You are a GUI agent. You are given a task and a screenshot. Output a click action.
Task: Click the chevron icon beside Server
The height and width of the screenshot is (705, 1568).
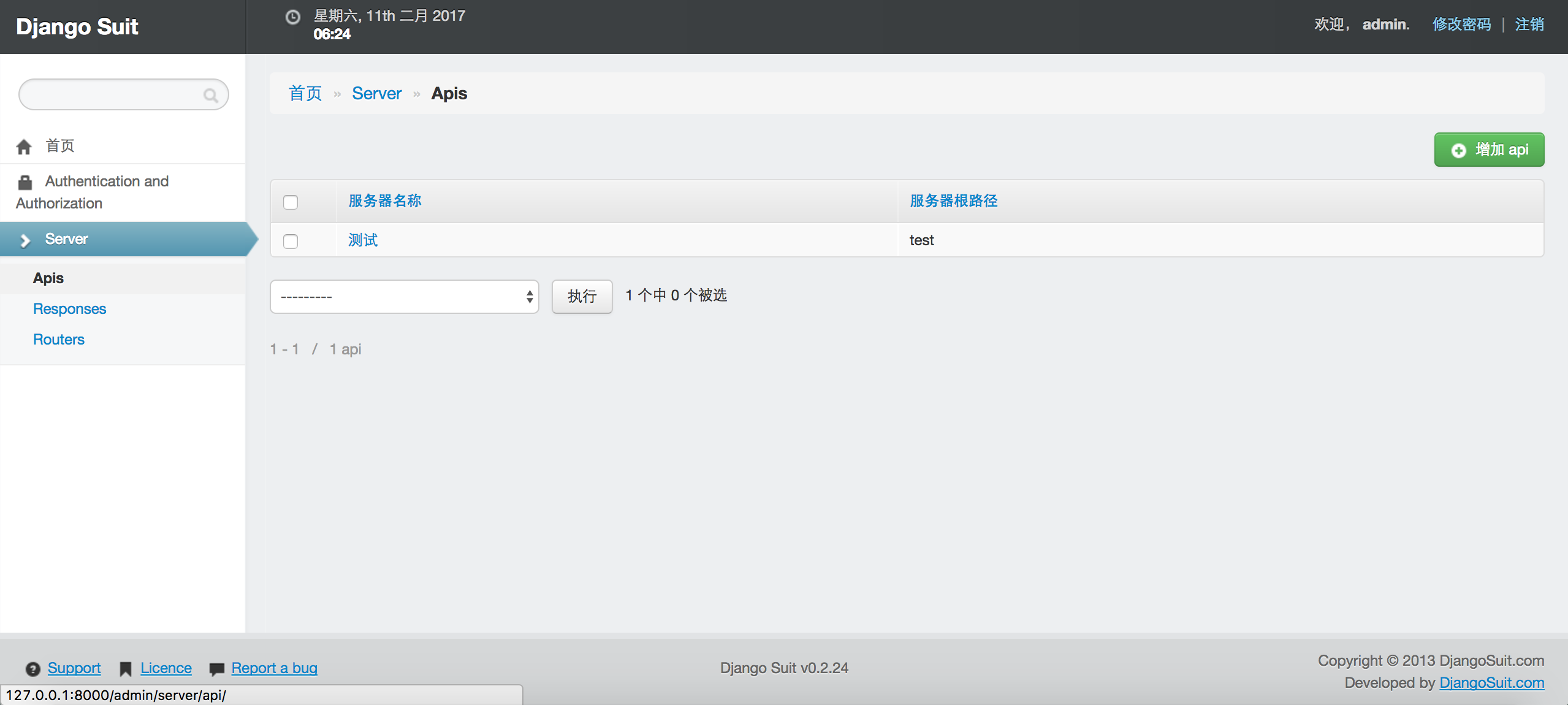pos(25,240)
